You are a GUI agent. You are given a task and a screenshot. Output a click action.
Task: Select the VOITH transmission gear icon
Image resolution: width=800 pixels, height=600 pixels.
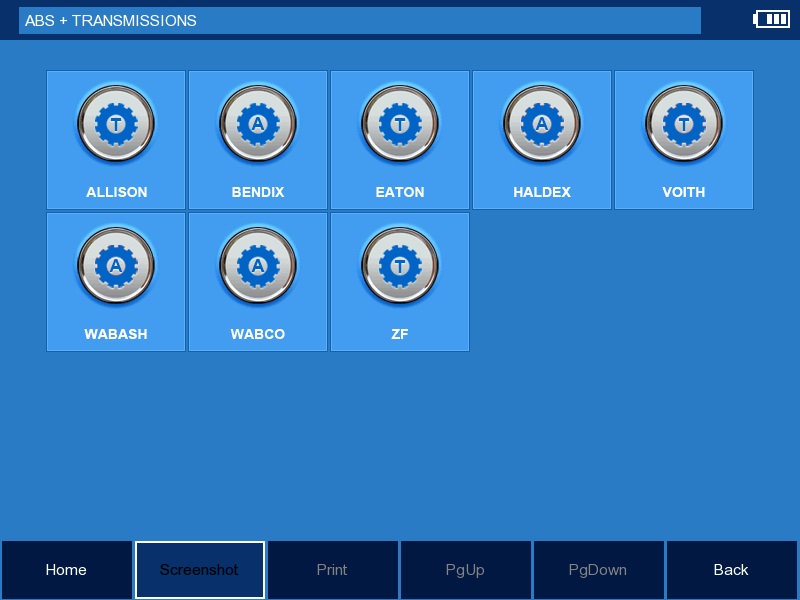click(x=684, y=123)
